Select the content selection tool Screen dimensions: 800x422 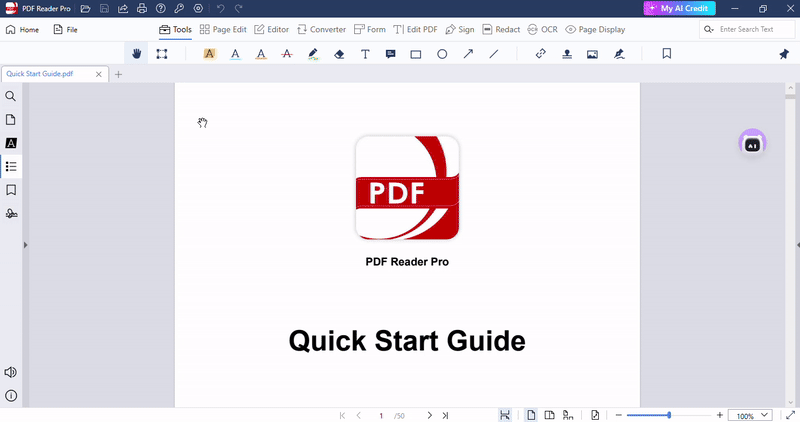click(162, 54)
